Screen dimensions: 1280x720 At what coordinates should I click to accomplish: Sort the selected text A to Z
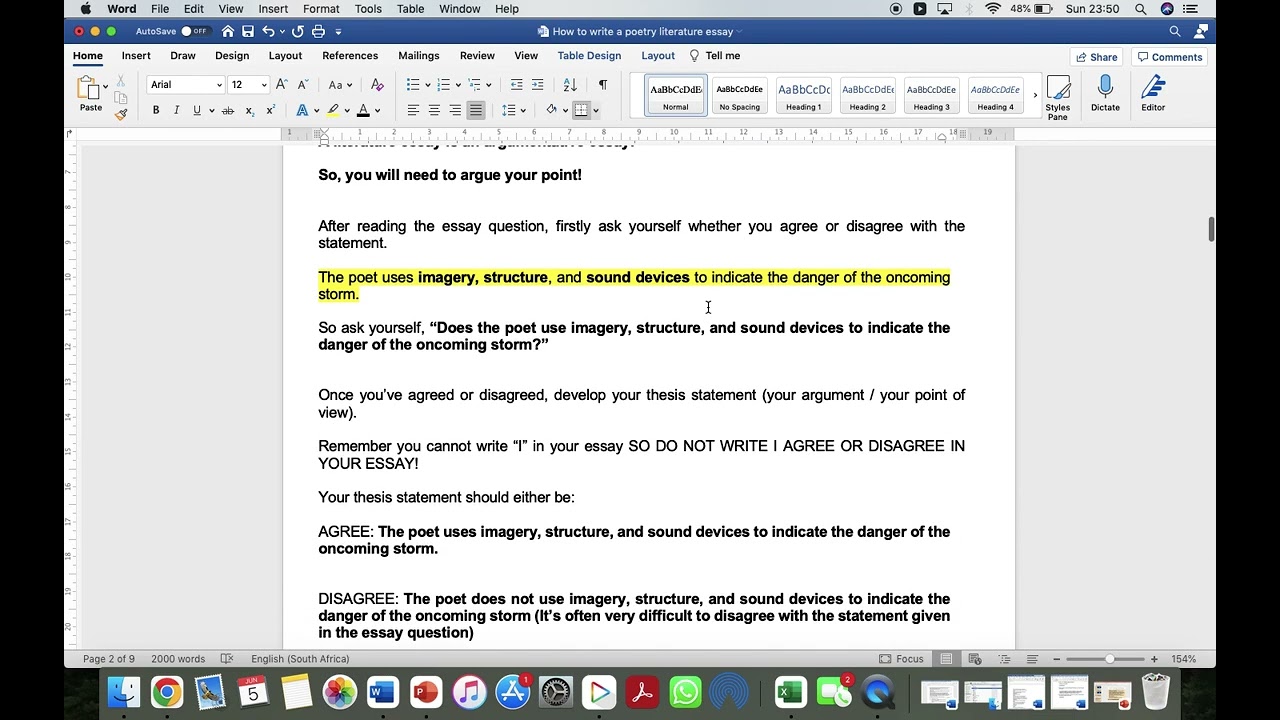pyautogui.click(x=570, y=85)
